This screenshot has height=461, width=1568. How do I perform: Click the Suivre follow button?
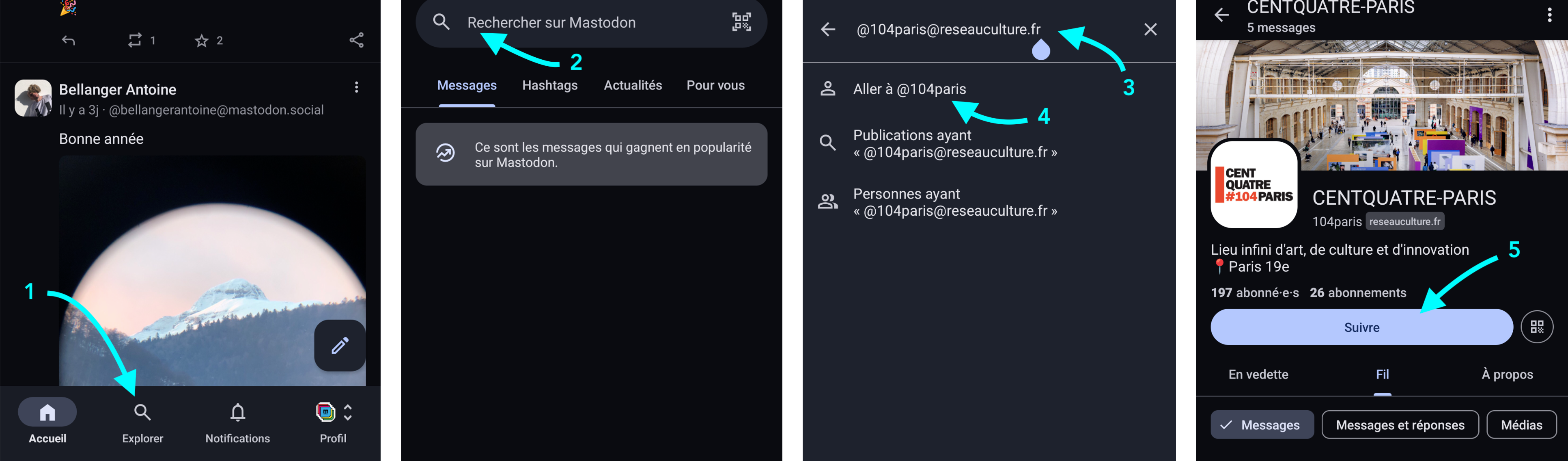(x=1361, y=328)
